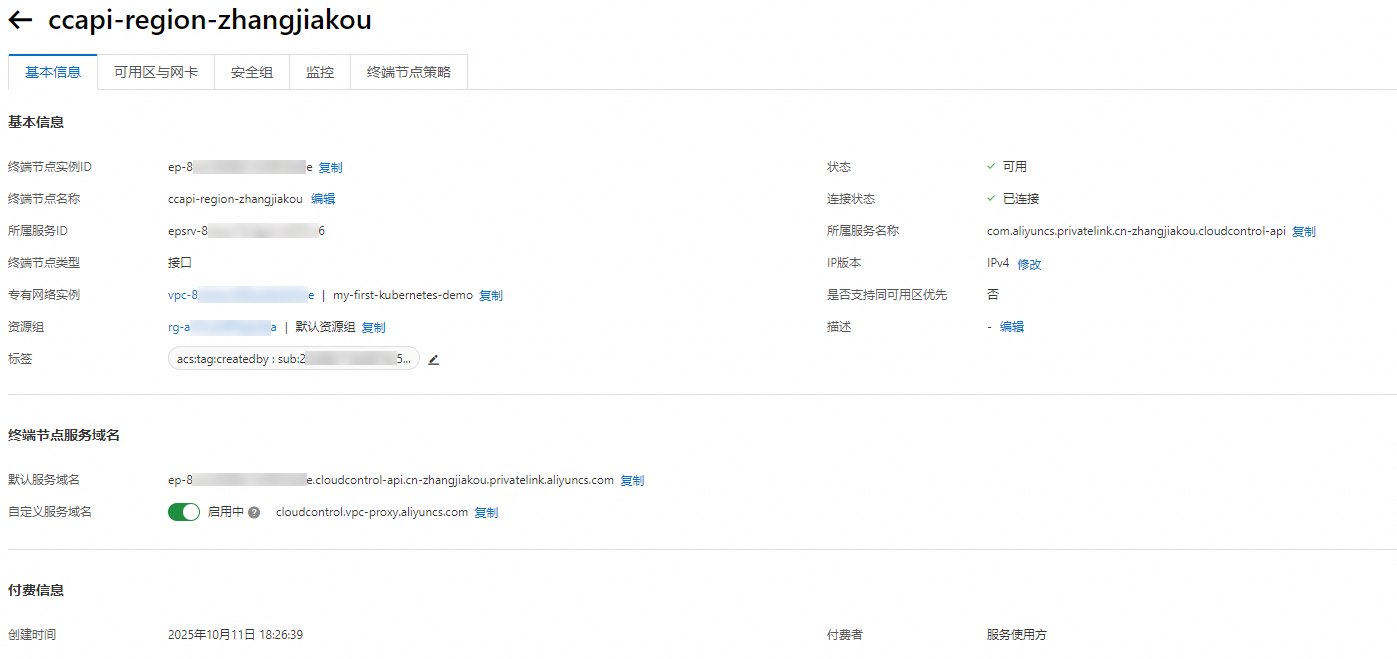Toggle the 自定义服务域名 switch
This screenshot has width=1397, height=659.
184,512
